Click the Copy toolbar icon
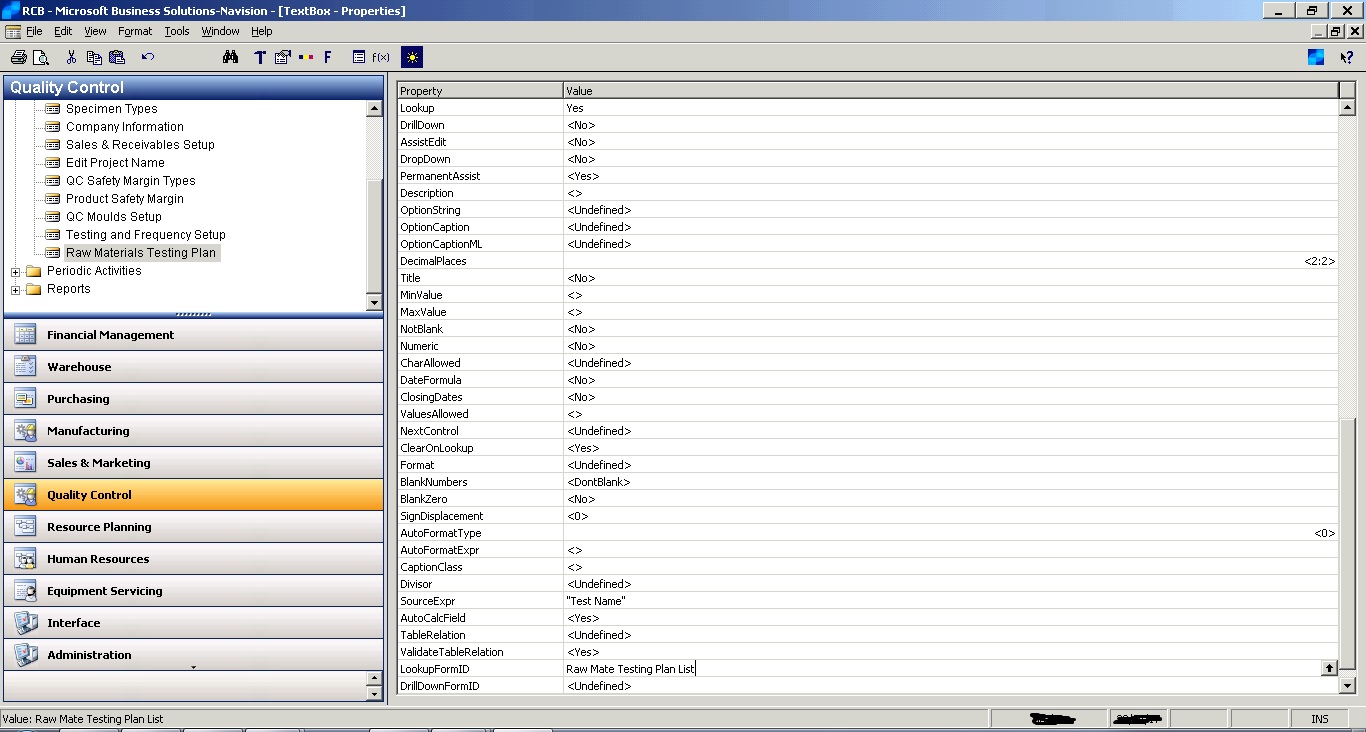 point(94,57)
